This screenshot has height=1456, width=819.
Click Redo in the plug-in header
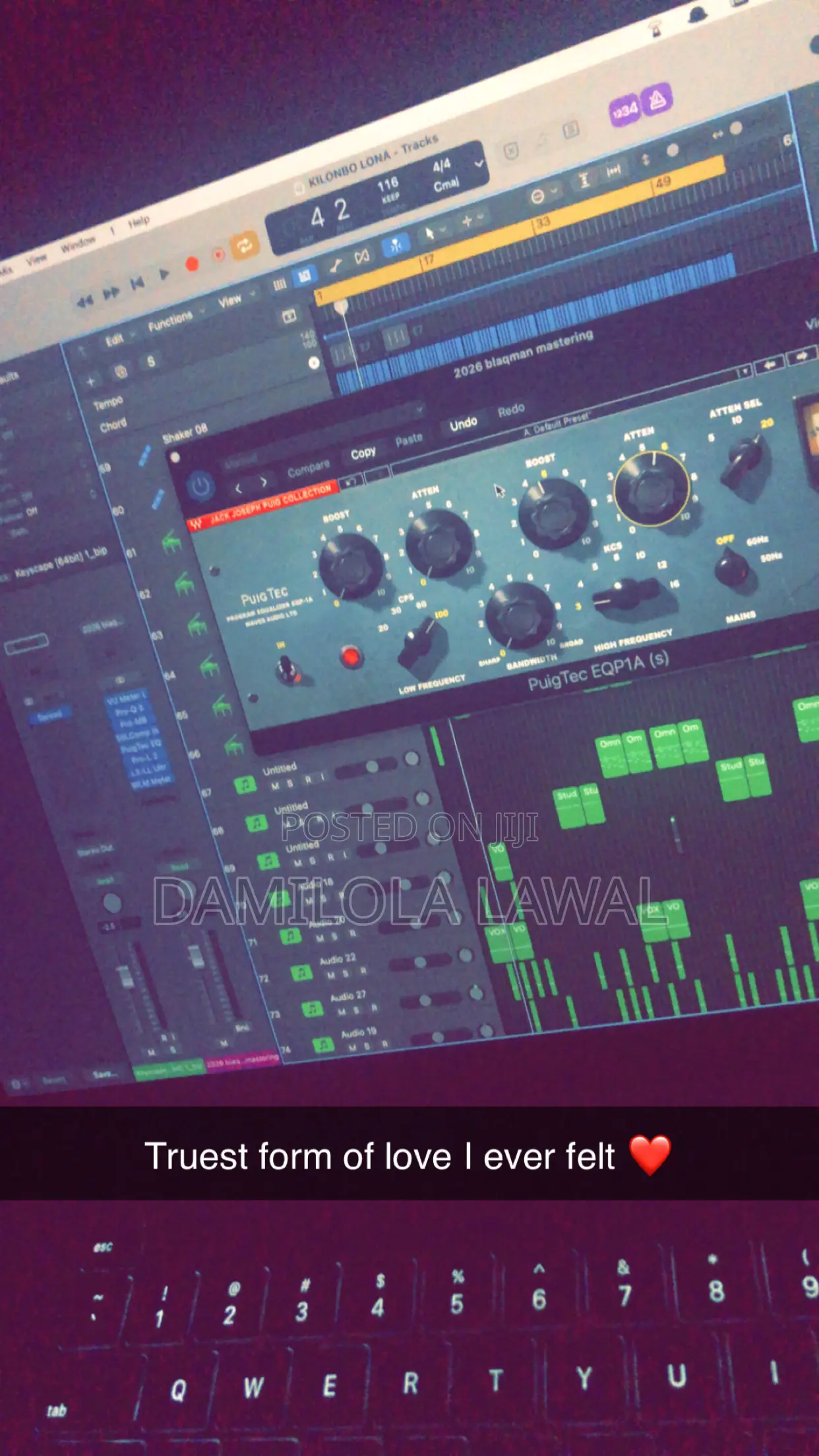512,410
